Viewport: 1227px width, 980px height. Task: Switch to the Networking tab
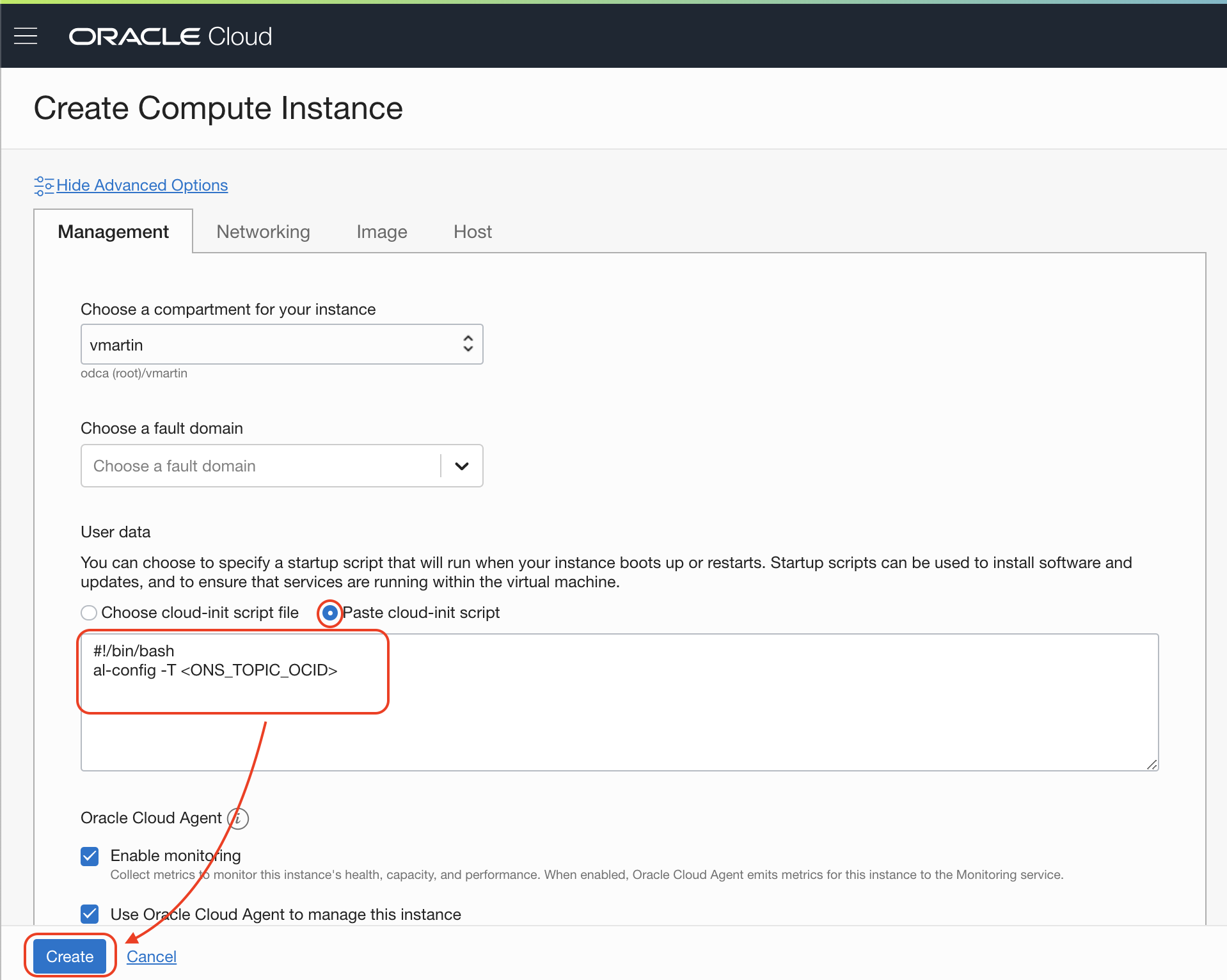click(263, 232)
